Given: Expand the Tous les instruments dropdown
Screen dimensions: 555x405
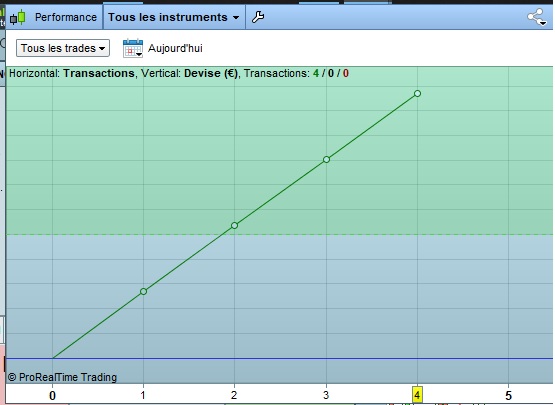Looking at the screenshot, I should click(x=173, y=17).
